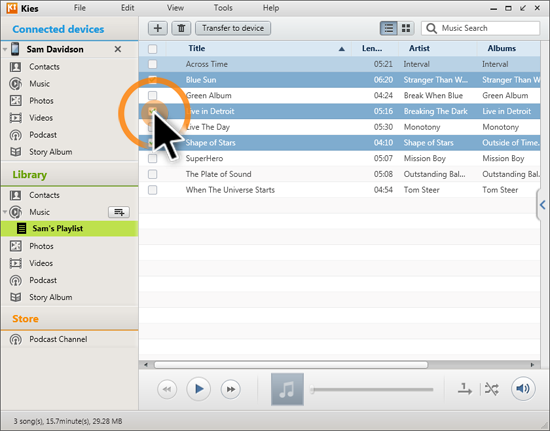Click the Transfer to device button
Viewport: 550px width, 431px height.
(233, 28)
